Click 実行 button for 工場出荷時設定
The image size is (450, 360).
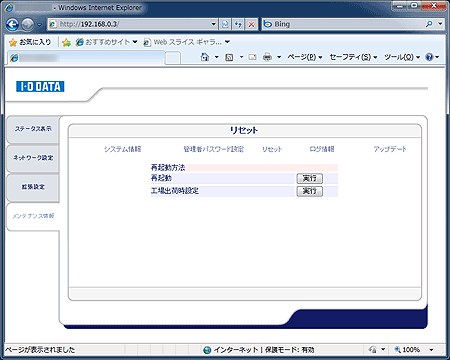click(310, 191)
